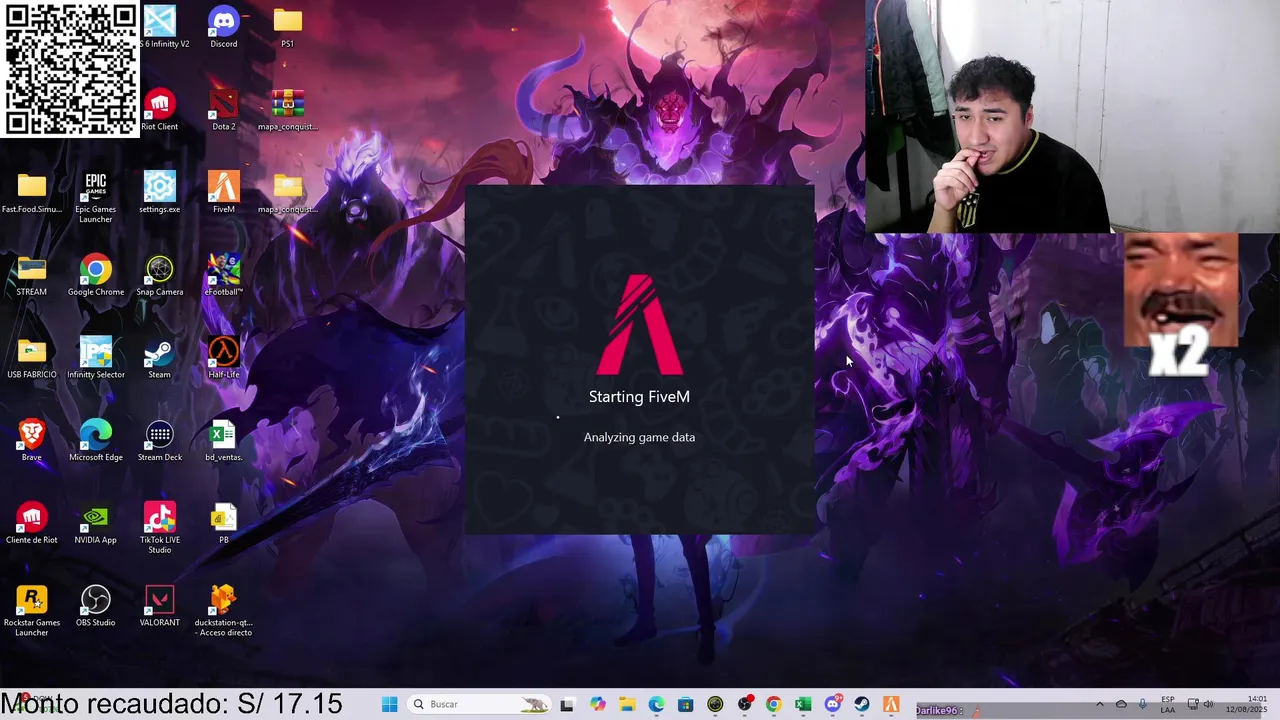1280x720 pixels.
Task: Launch Dota 2 from the desktop
Action: coord(223,109)
